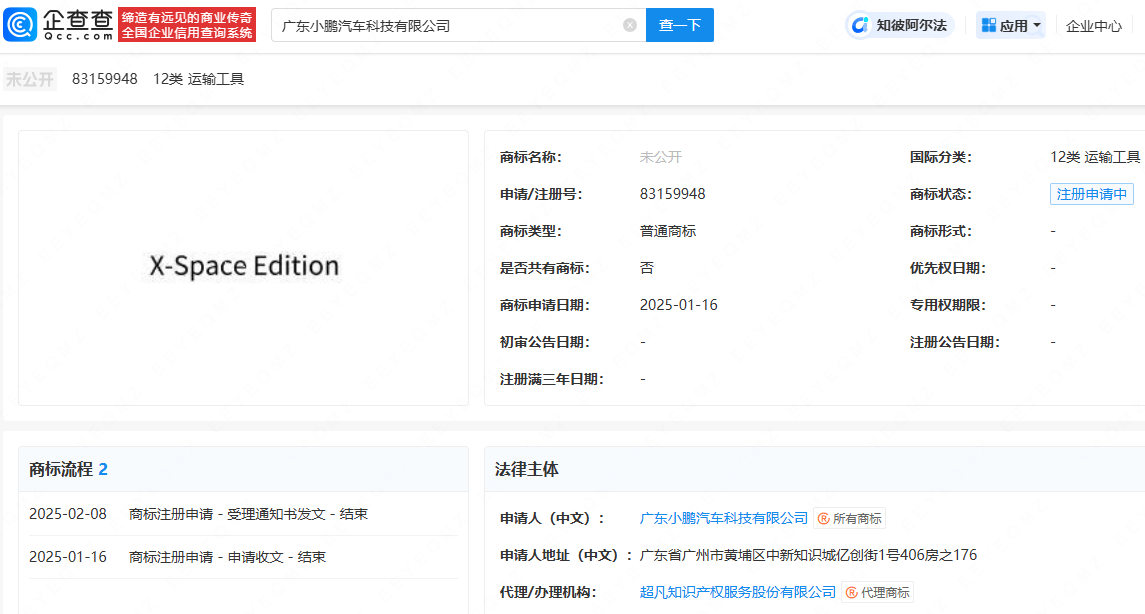The width and height of the screenshot is (1145, 614).
Task: Click the 注册申请中 status tag
Action: [x=1092, y=194]
